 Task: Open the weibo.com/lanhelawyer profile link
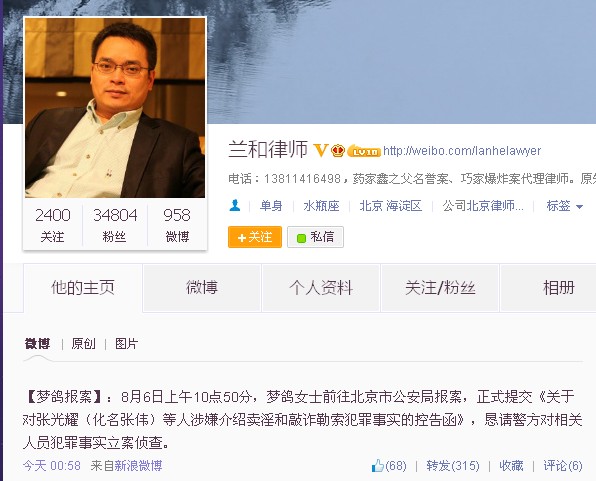click(462, 151)
